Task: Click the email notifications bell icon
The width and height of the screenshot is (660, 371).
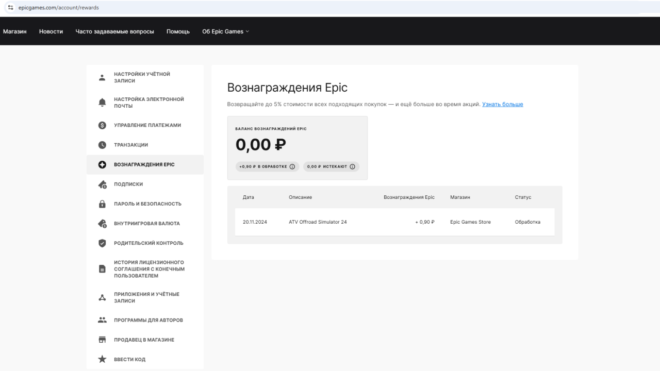Action: pos(102,102)
